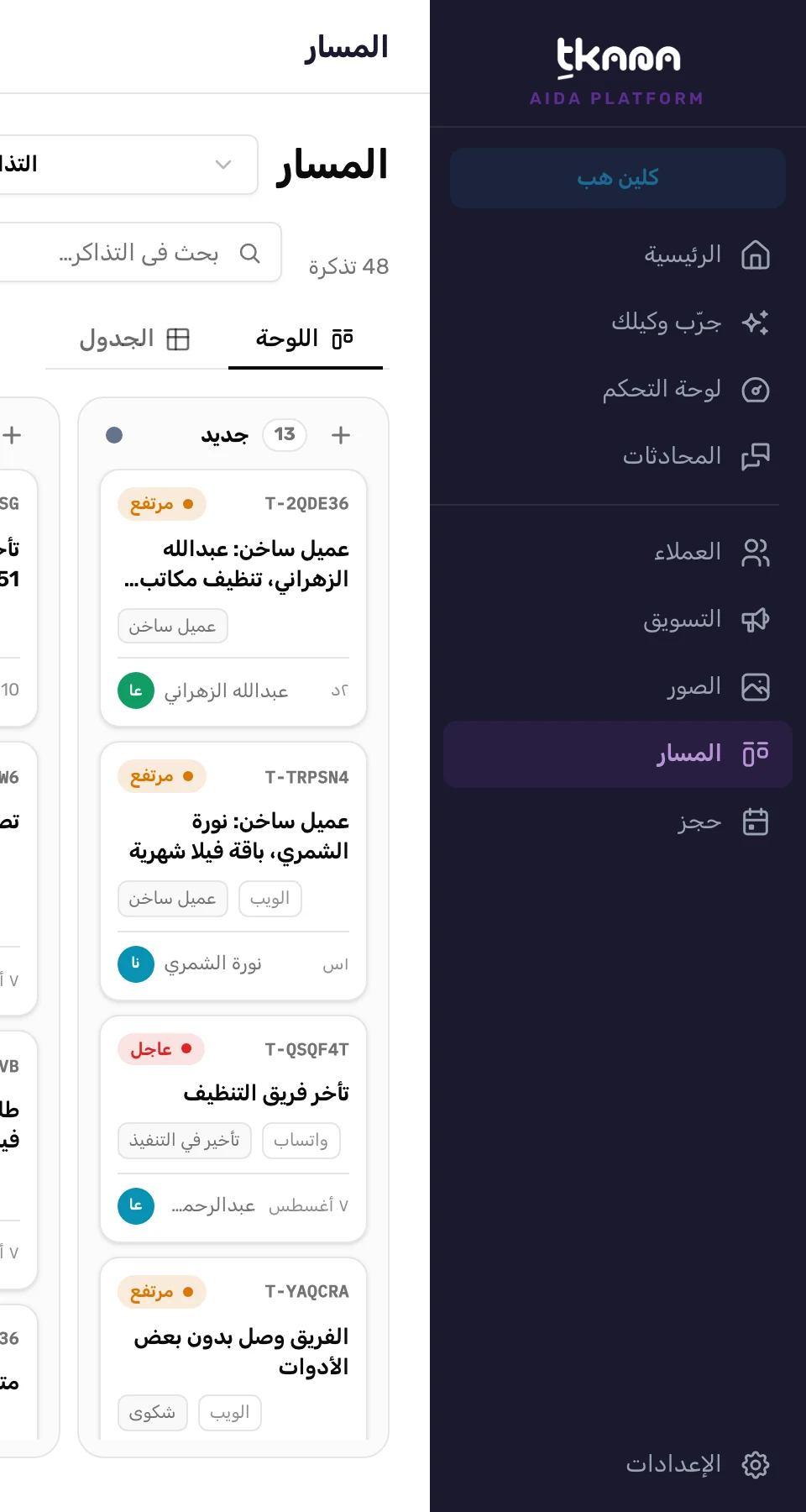Click the gear icon for الإعدادات
The height and width of the screenshot is (1512, 806).
pyautogui.click(x=756, y=1464)
